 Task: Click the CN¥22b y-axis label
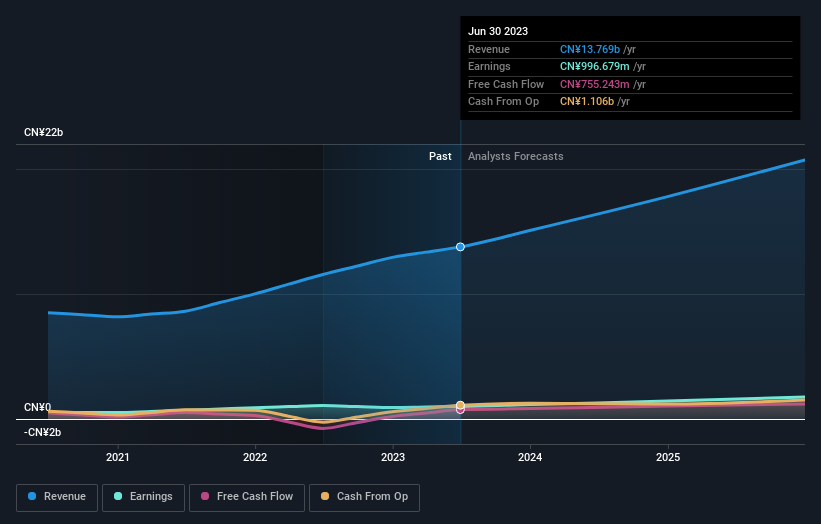pyautogui.click(x=43, y=132)
